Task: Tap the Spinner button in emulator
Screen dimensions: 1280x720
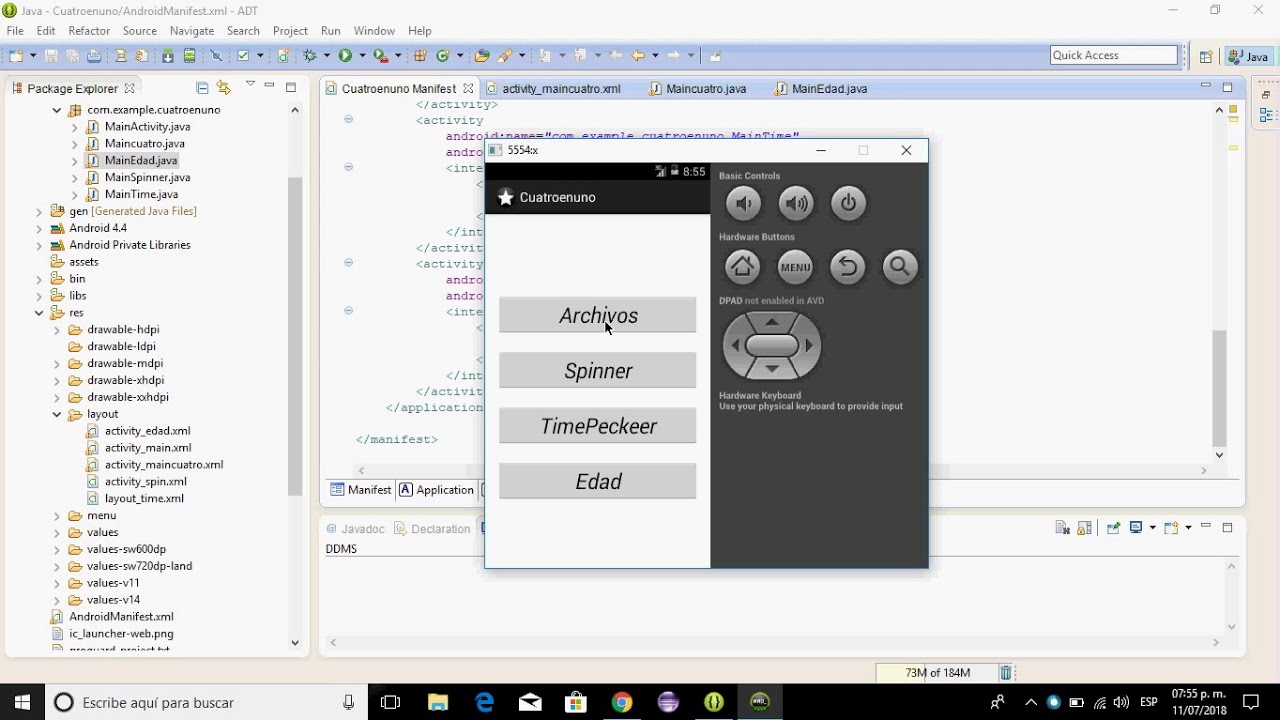Action: click(x=598, y=371)
